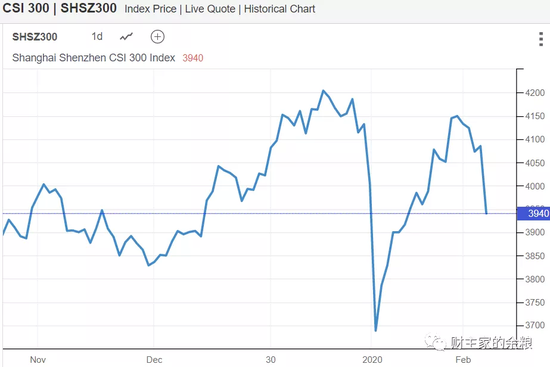This screenshot has height=367, width=550.
Task: Click the Feb label on time axis
Action: (463, 360)
